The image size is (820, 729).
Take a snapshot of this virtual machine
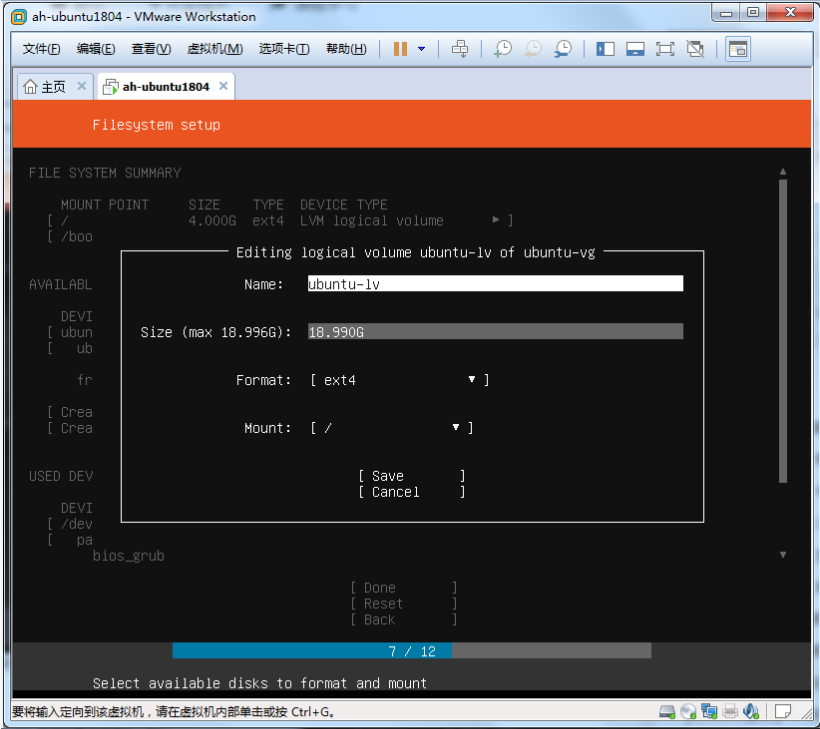tap(503, 49)
